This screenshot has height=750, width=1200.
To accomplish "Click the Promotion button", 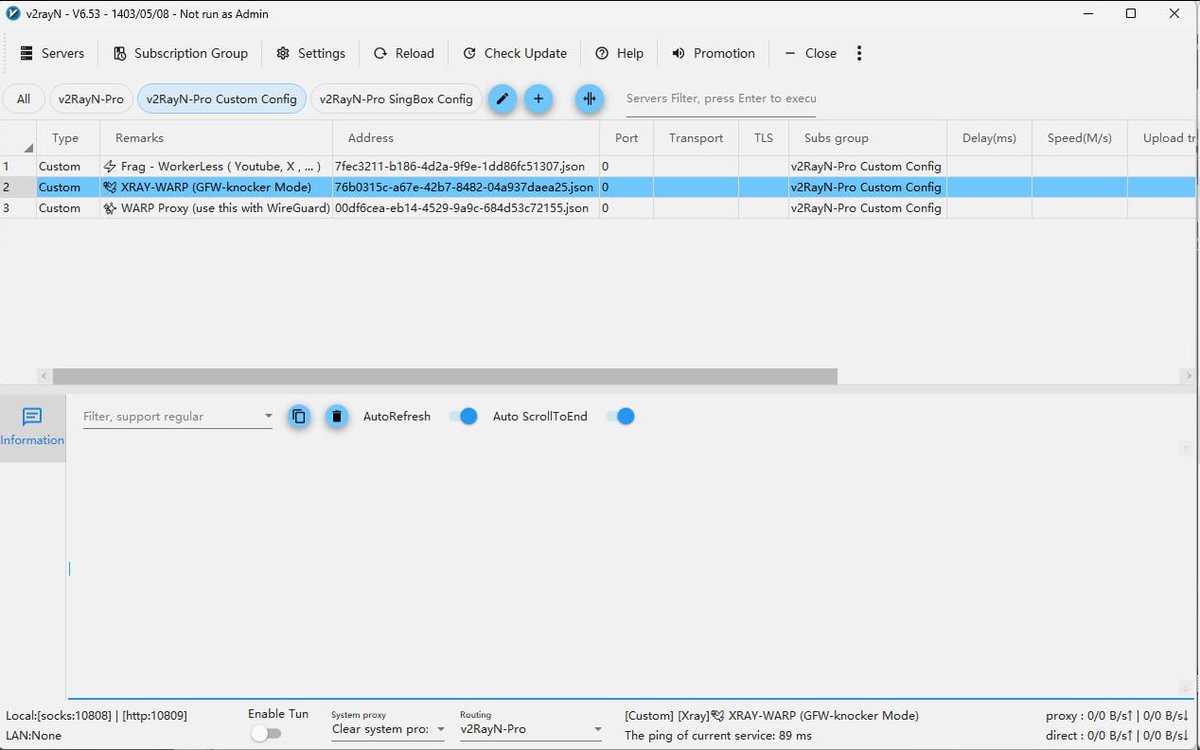I will click(x=714, y=53).
